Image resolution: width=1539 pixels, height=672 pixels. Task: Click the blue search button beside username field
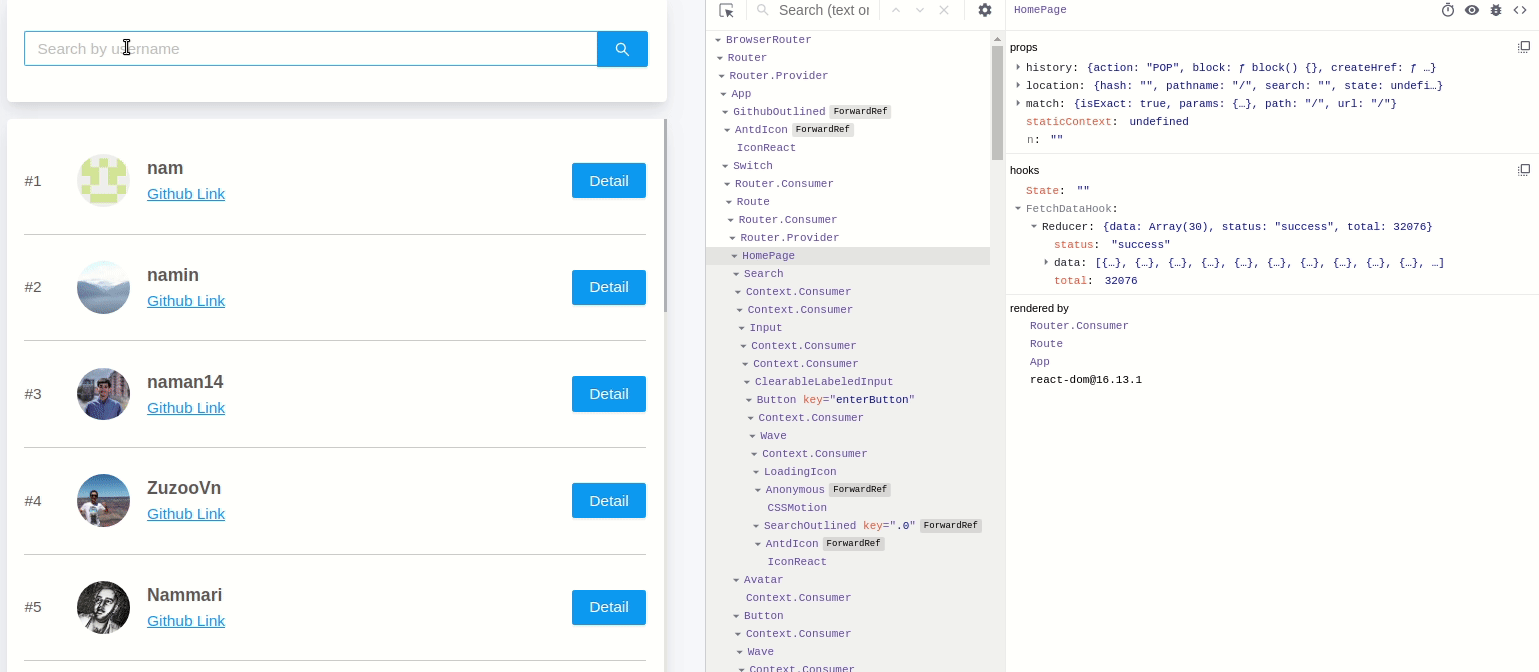622,48
